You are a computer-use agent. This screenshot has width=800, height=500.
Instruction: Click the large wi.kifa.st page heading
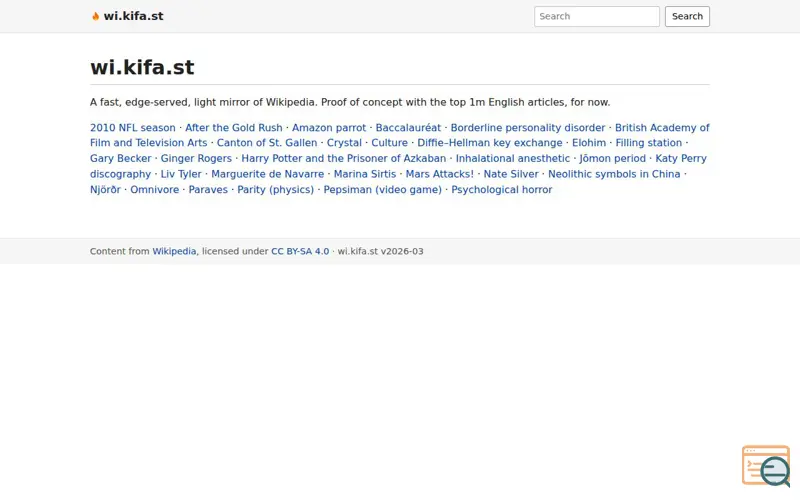(x=142, y=67)
